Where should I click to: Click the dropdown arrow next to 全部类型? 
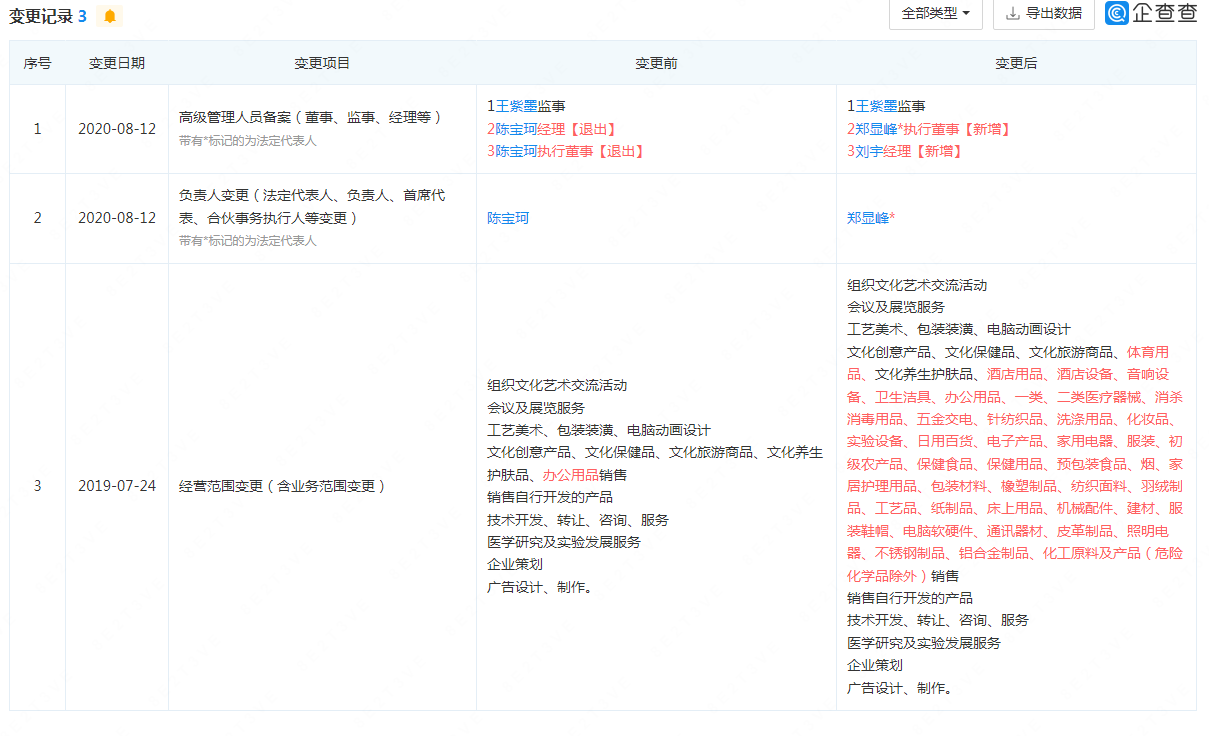point(966,15)
